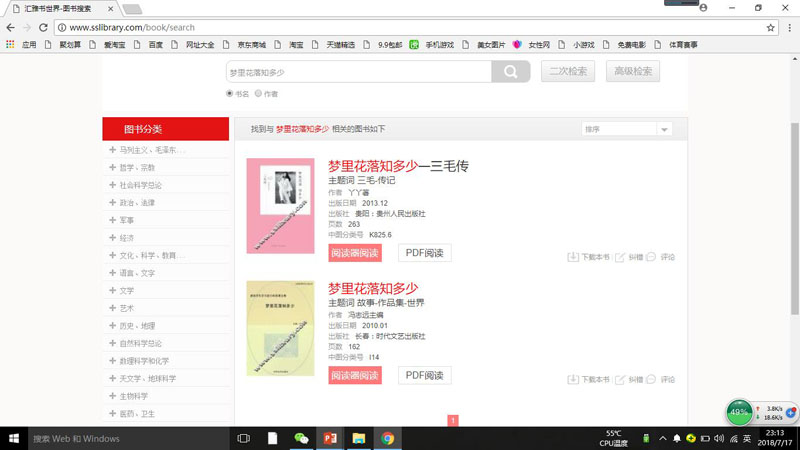The height and width of the screenshot is (450, 800).
Task: Expand the 政治、法律 category
Action: coord(112,203)
